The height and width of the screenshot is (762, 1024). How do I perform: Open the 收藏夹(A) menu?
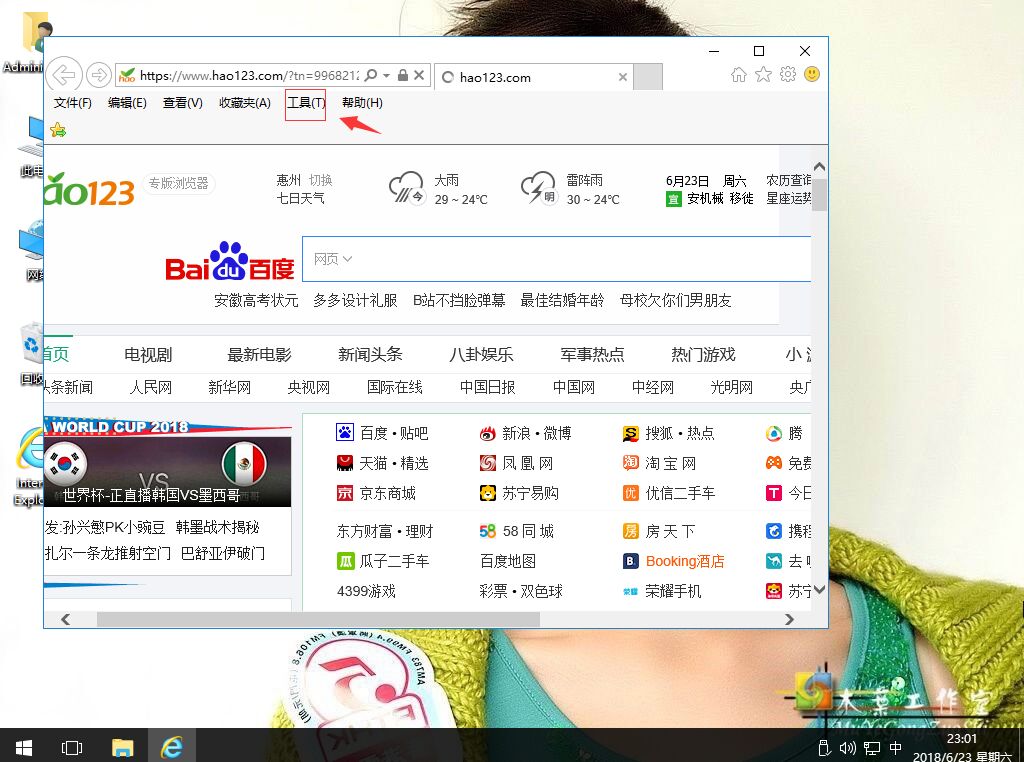(245, 103)
